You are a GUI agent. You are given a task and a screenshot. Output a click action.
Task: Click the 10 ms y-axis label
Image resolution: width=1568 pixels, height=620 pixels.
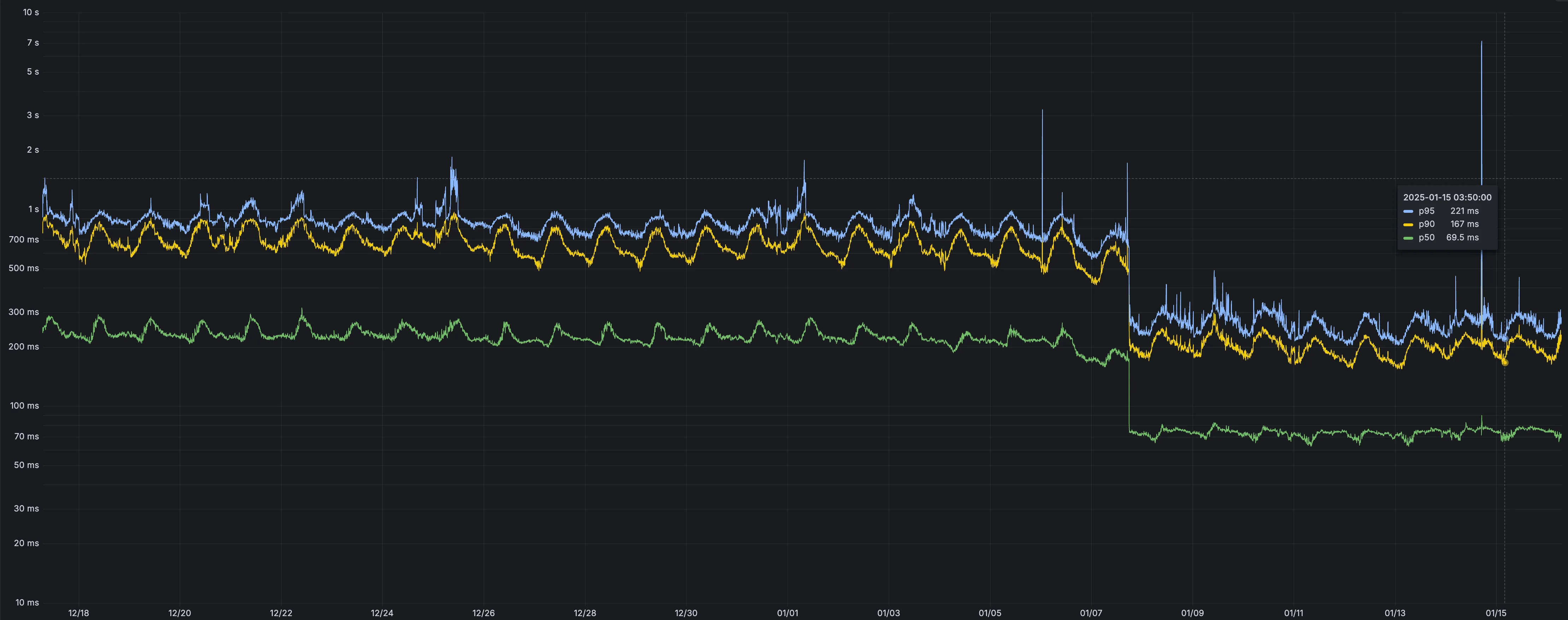27,602
